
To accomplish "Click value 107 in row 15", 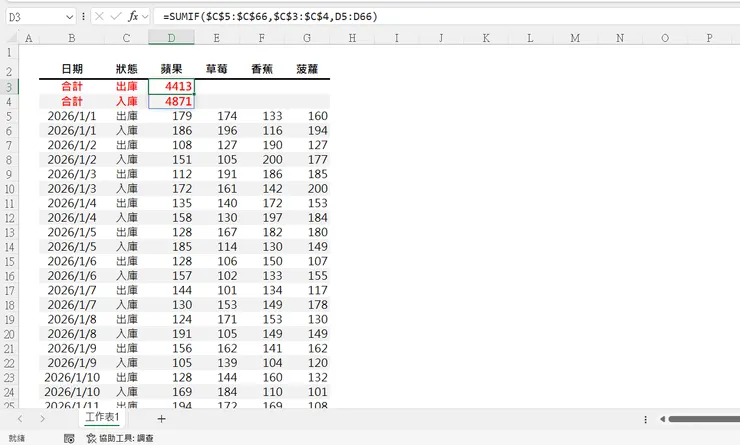I will point(307,261).
